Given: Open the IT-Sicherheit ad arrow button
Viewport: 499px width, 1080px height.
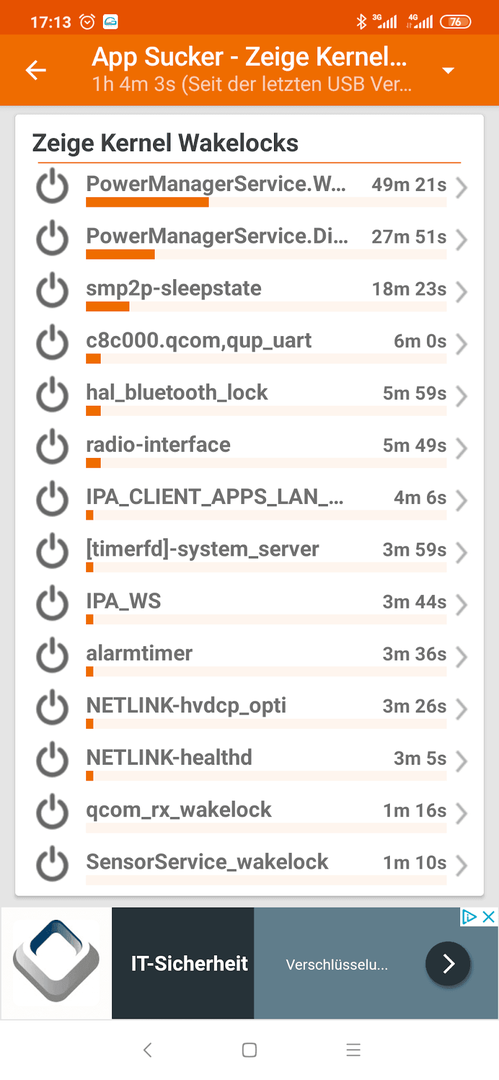Looking at the screenshot, I should coord(448,963).
